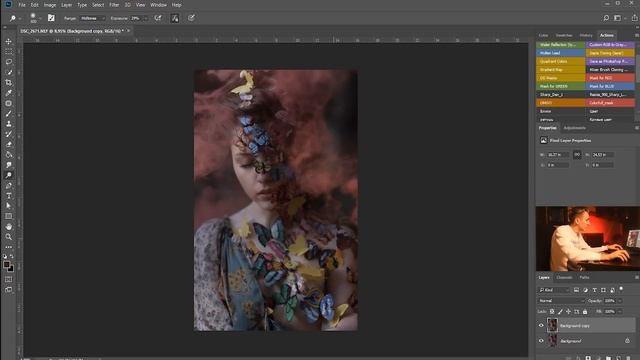Select the History Brush tool

(x=9, y=134)
